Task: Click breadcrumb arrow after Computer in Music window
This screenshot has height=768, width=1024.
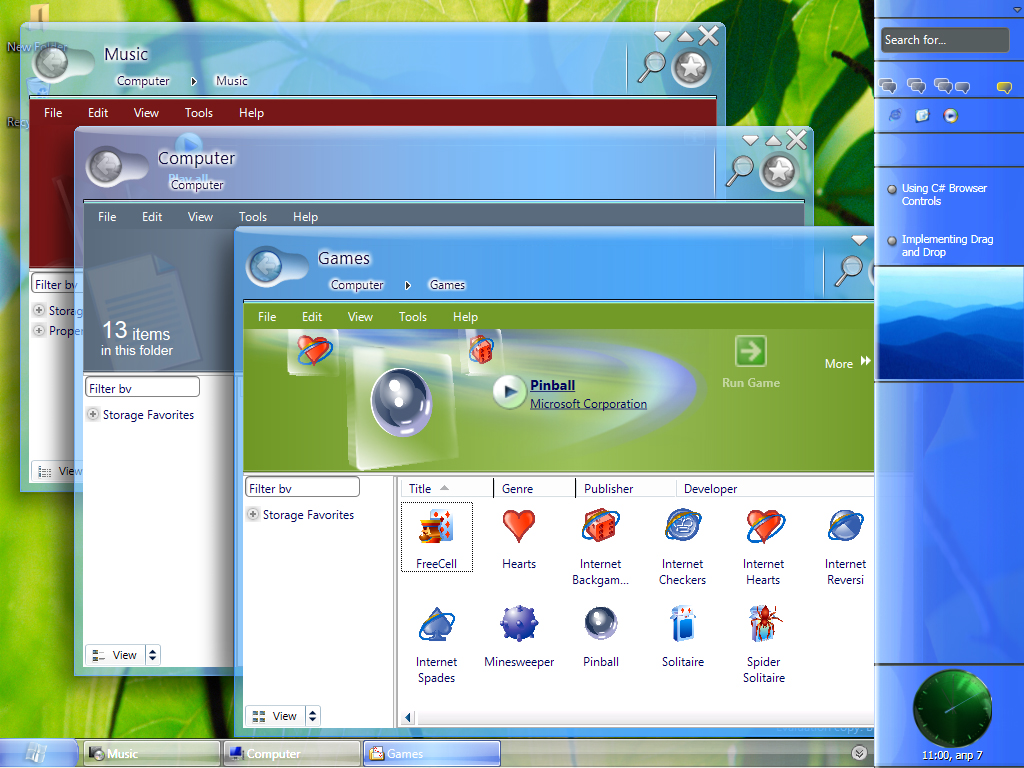Action: pyautogui.click(x=194, y=82)
